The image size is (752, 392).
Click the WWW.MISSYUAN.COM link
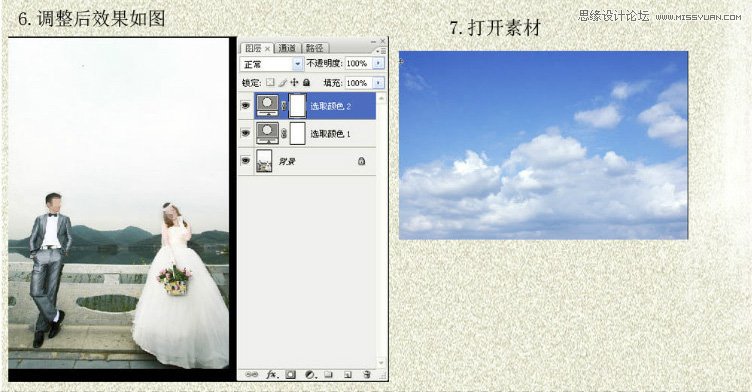point(698,17)
